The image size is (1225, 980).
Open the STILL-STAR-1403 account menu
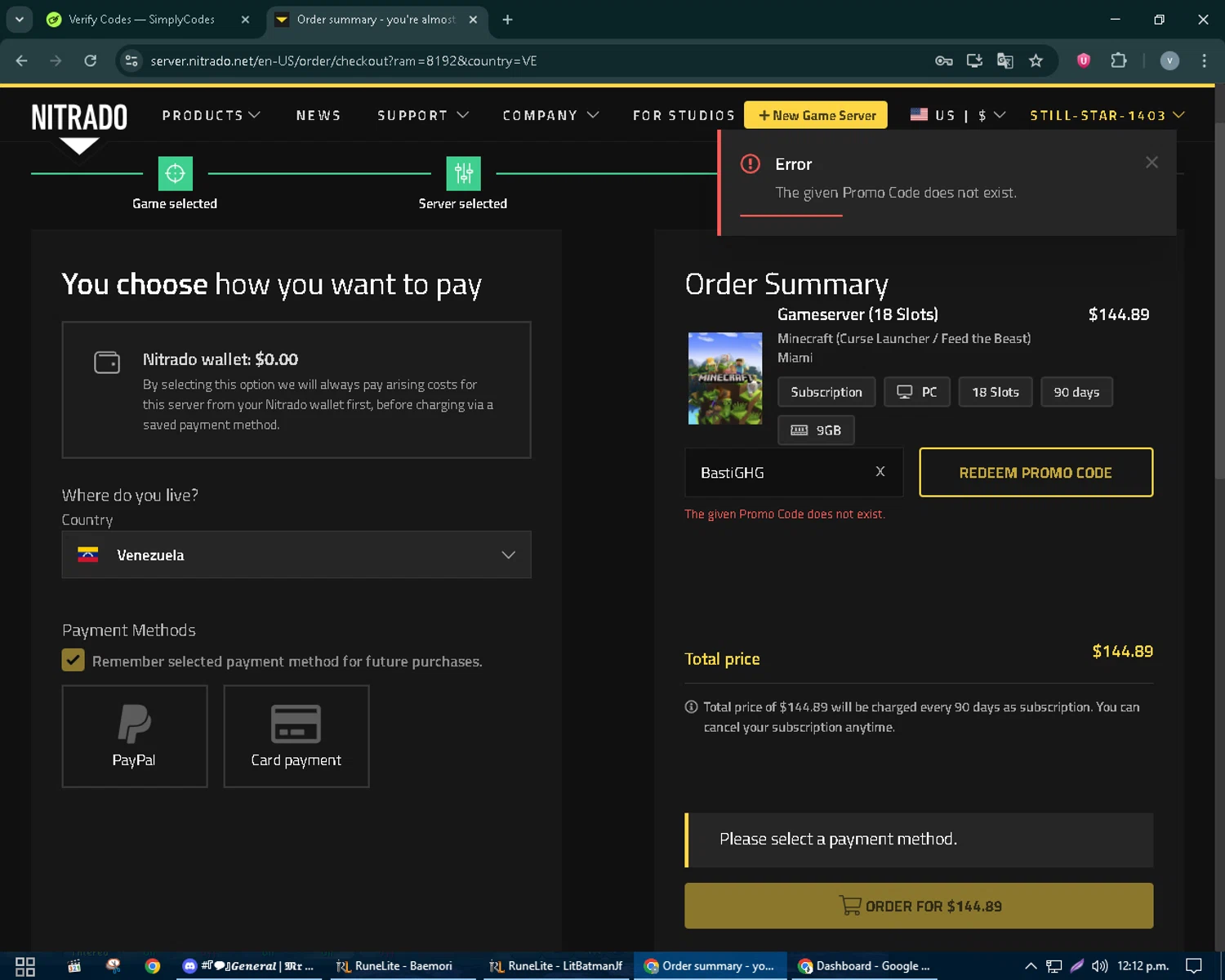1107,115
